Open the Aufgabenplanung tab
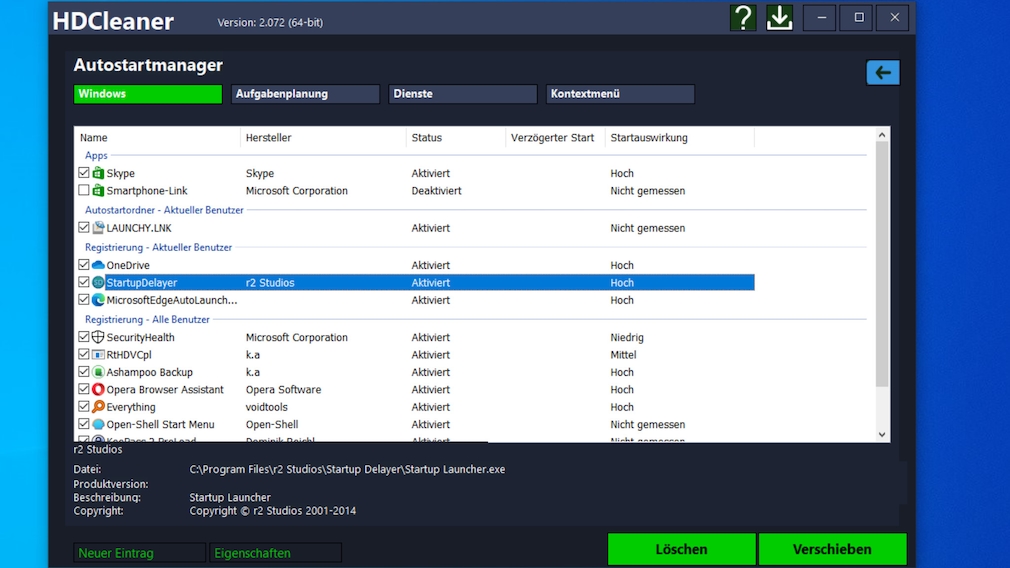 (x=305, y=94)
